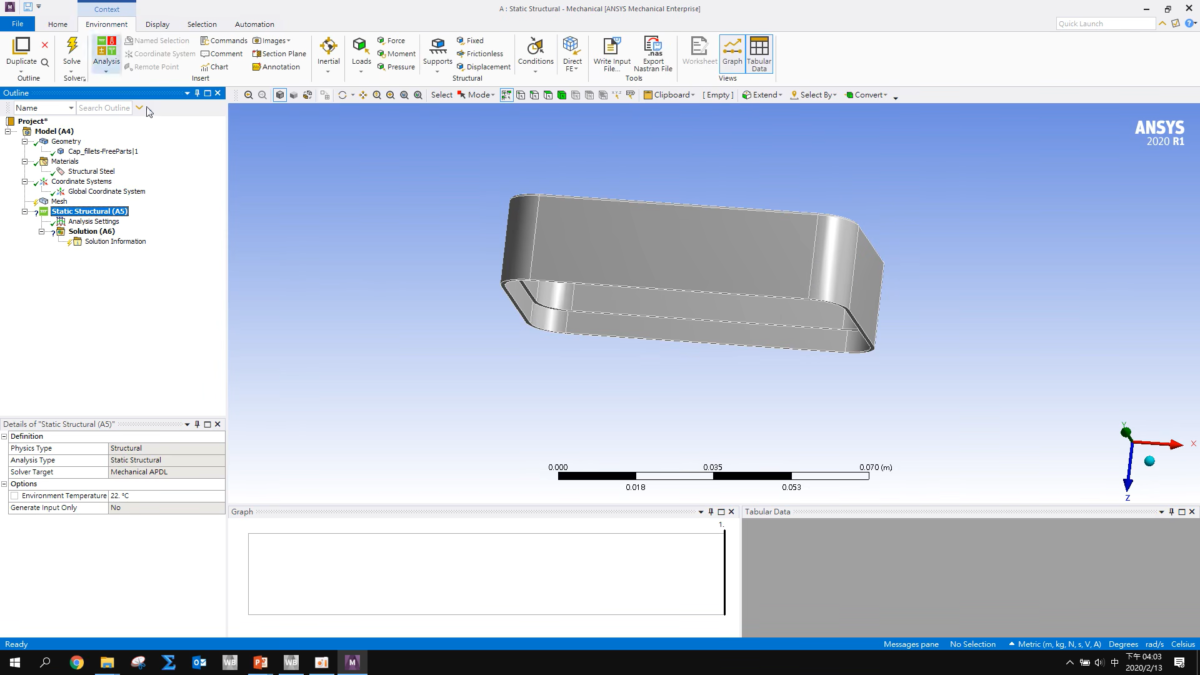1200x675 pixels.
Task: Open the Mode selection dropdown
Action: click(476, 95)
